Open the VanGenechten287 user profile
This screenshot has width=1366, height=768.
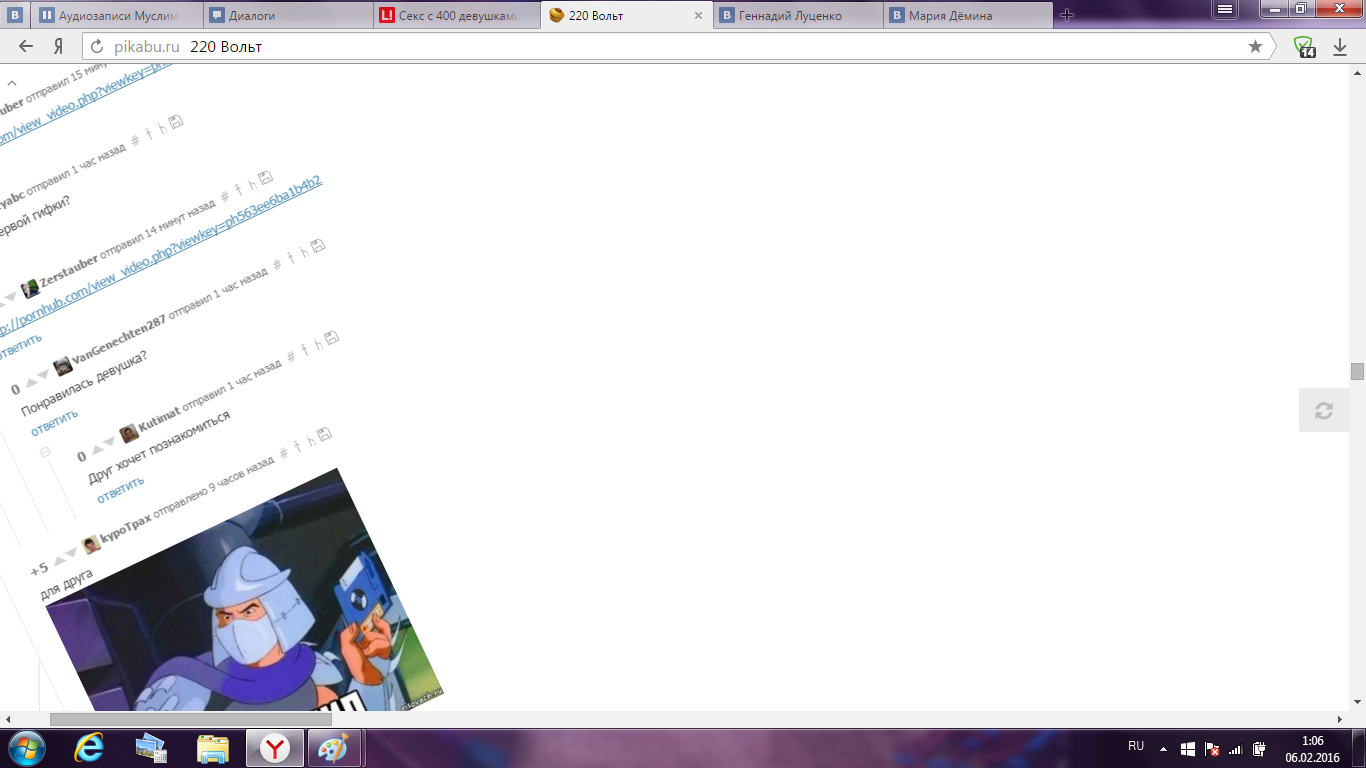tap(119, 340)
